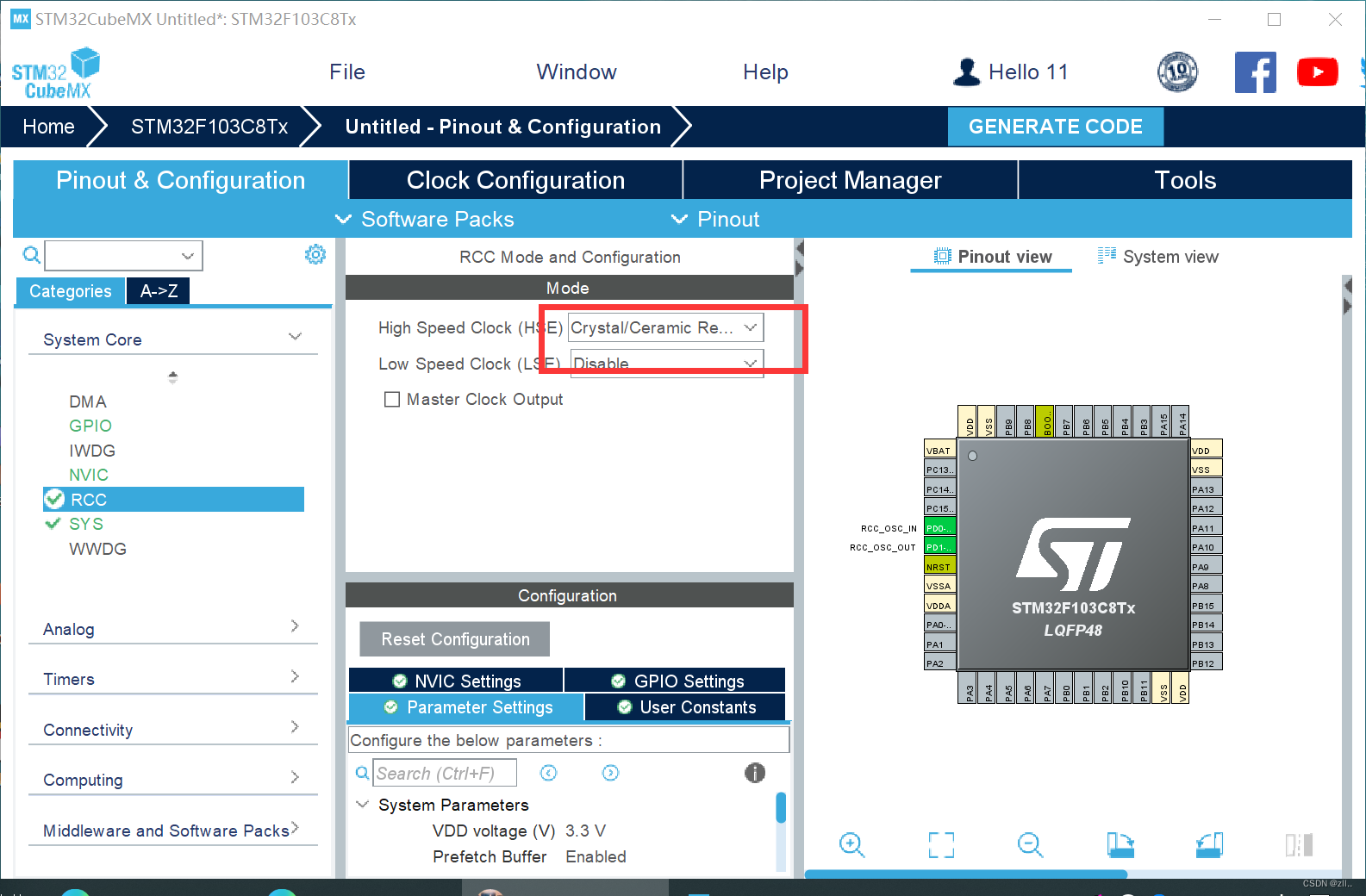
Task: Select DMA in System Core
Action: [x=88, y=401]
